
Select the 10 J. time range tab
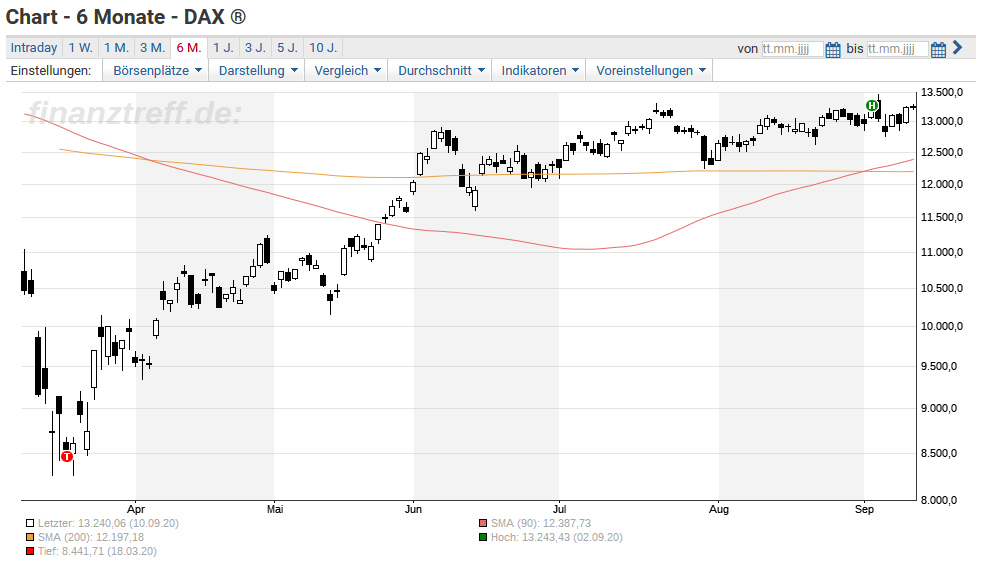click(x=323, y=48)
